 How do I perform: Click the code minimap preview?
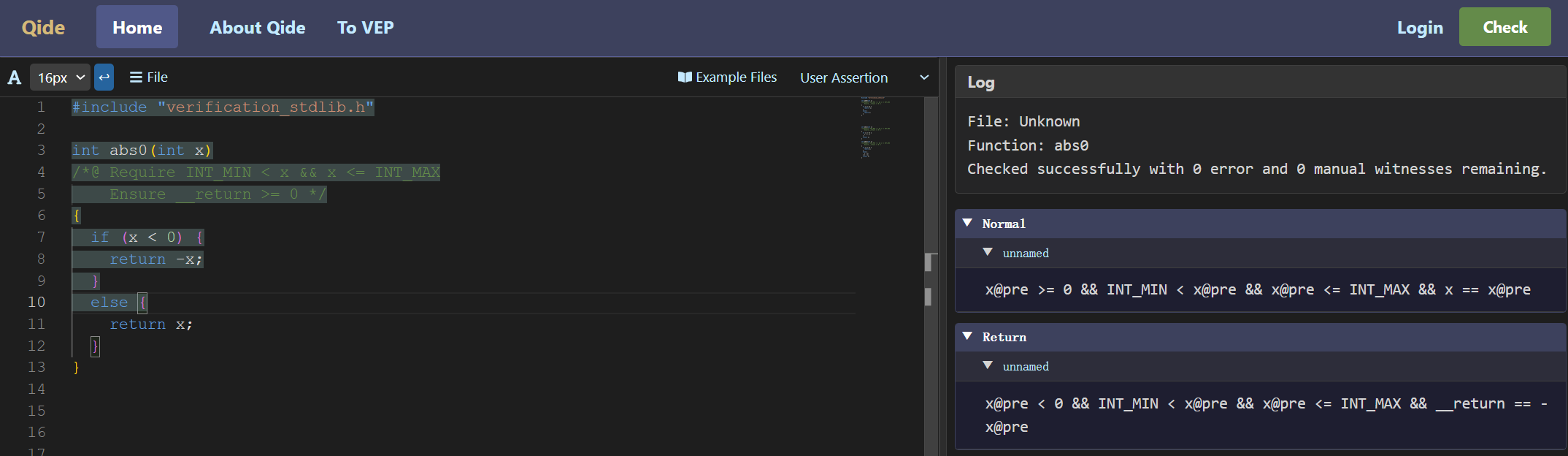pyautogui.click(x=875, y=129)
